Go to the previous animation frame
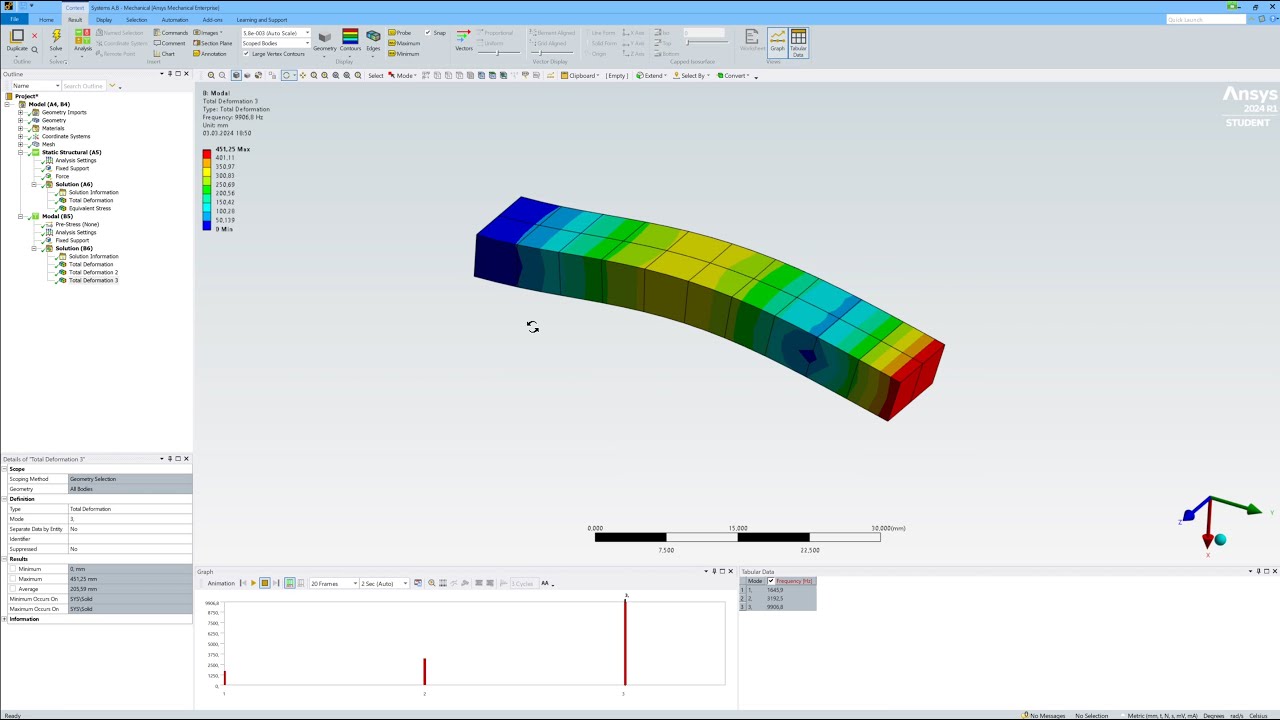1280x720 pixels. [x=242, y=583]
